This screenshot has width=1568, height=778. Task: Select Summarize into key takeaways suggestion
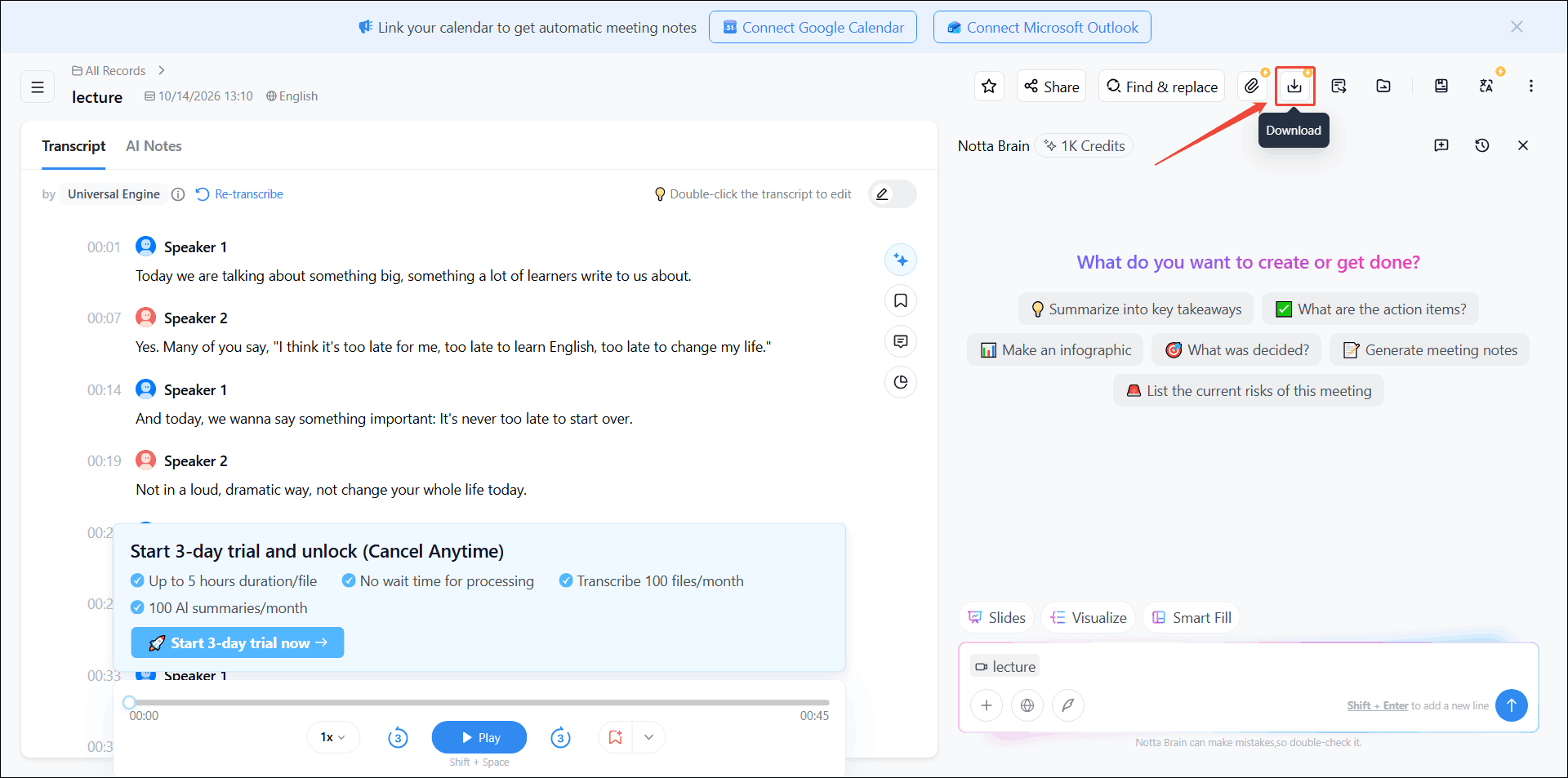point(1136,309)
